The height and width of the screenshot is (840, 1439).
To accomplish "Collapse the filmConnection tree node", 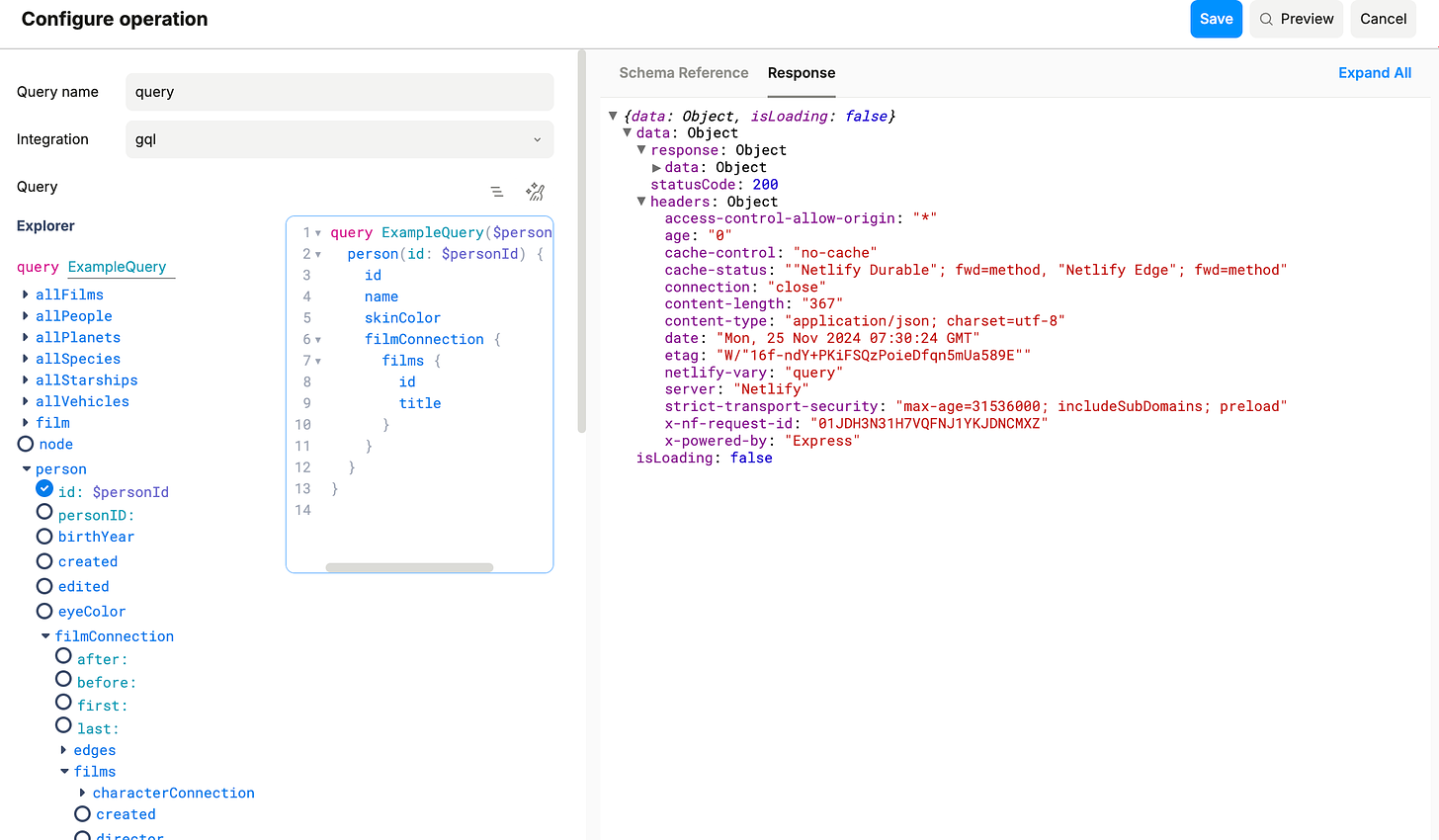I will tap(45, 636).
